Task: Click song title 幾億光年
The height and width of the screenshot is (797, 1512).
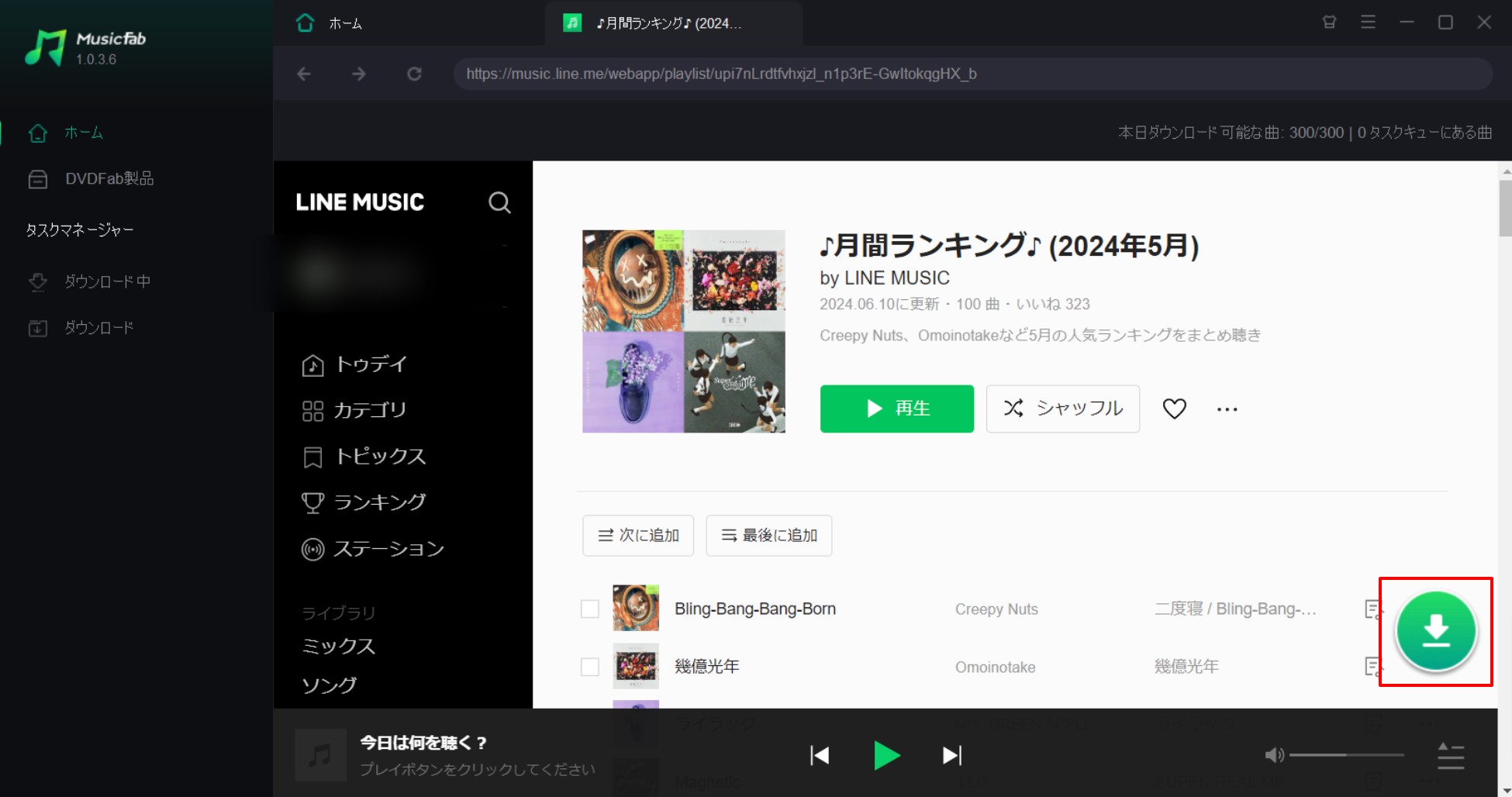Action: pos(707,667)
